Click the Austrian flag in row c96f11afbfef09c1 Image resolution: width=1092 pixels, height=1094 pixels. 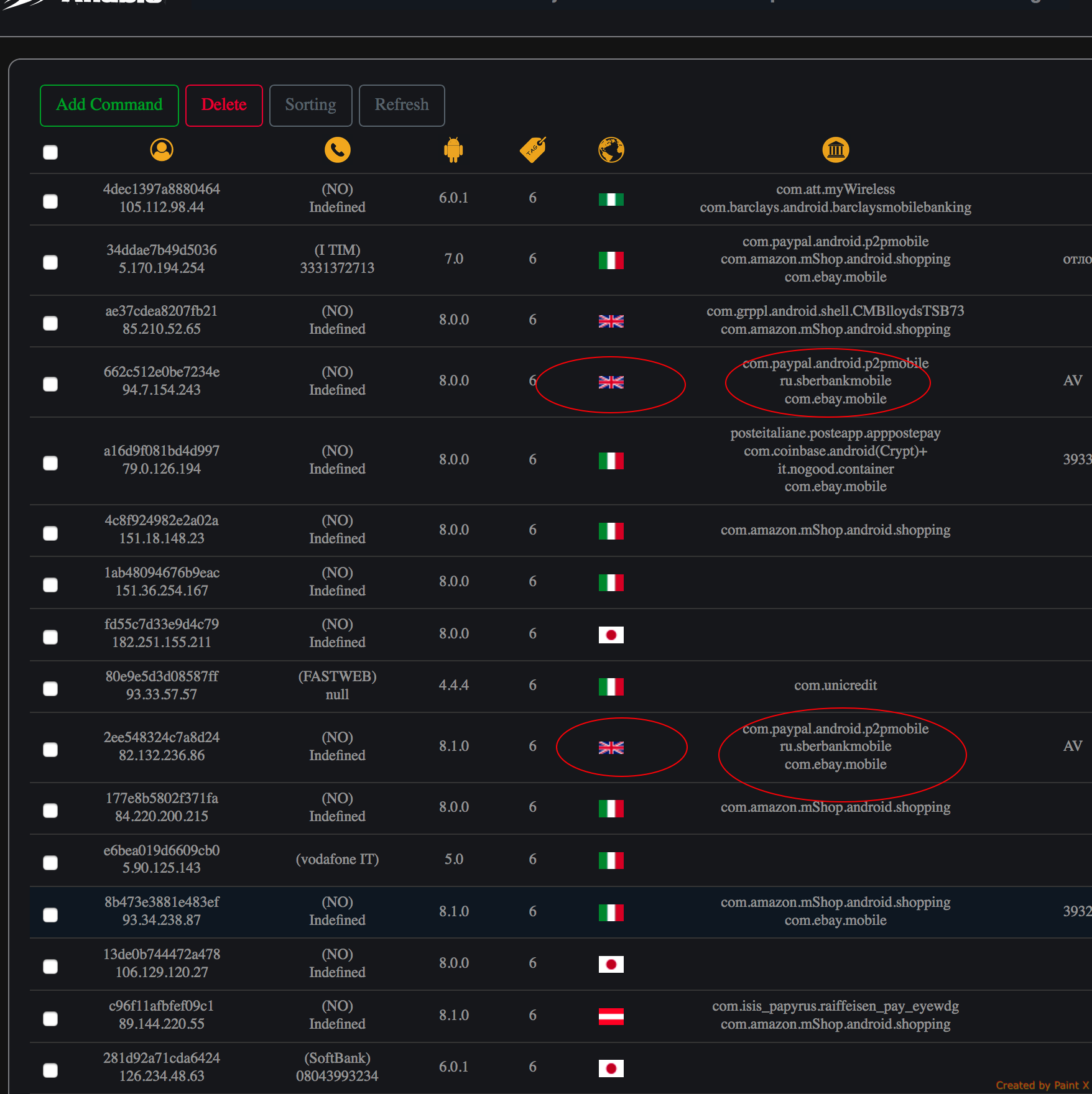pyautogui.click(x=611, y=1016)
